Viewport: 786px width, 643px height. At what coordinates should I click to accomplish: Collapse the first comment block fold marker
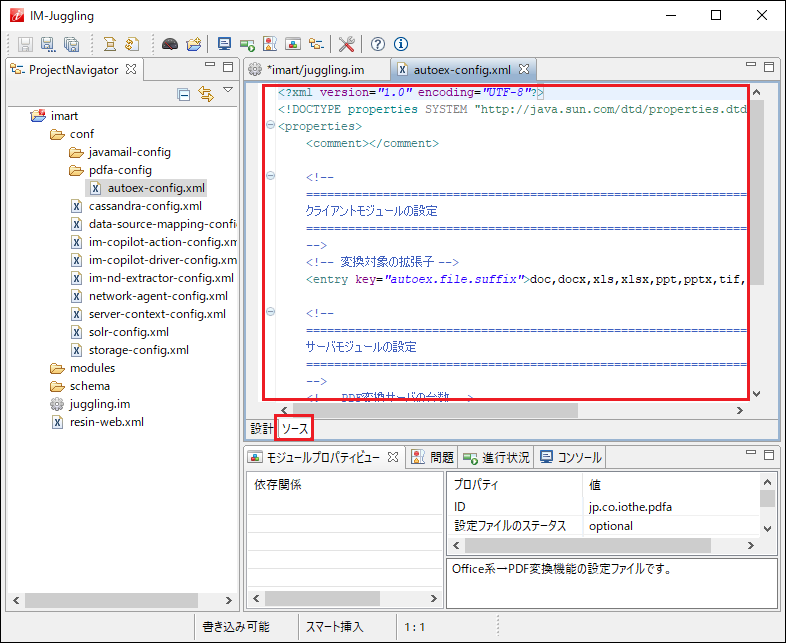[271, 177]
